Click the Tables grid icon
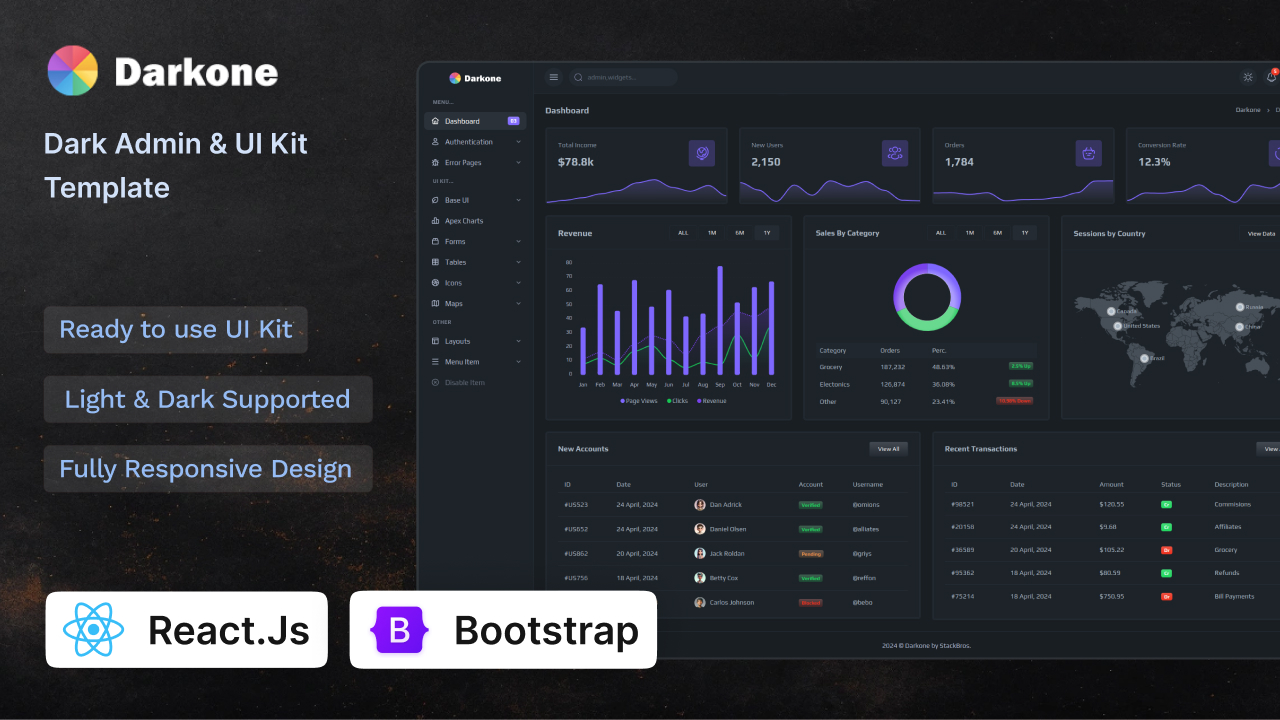 tap(435, 262)
